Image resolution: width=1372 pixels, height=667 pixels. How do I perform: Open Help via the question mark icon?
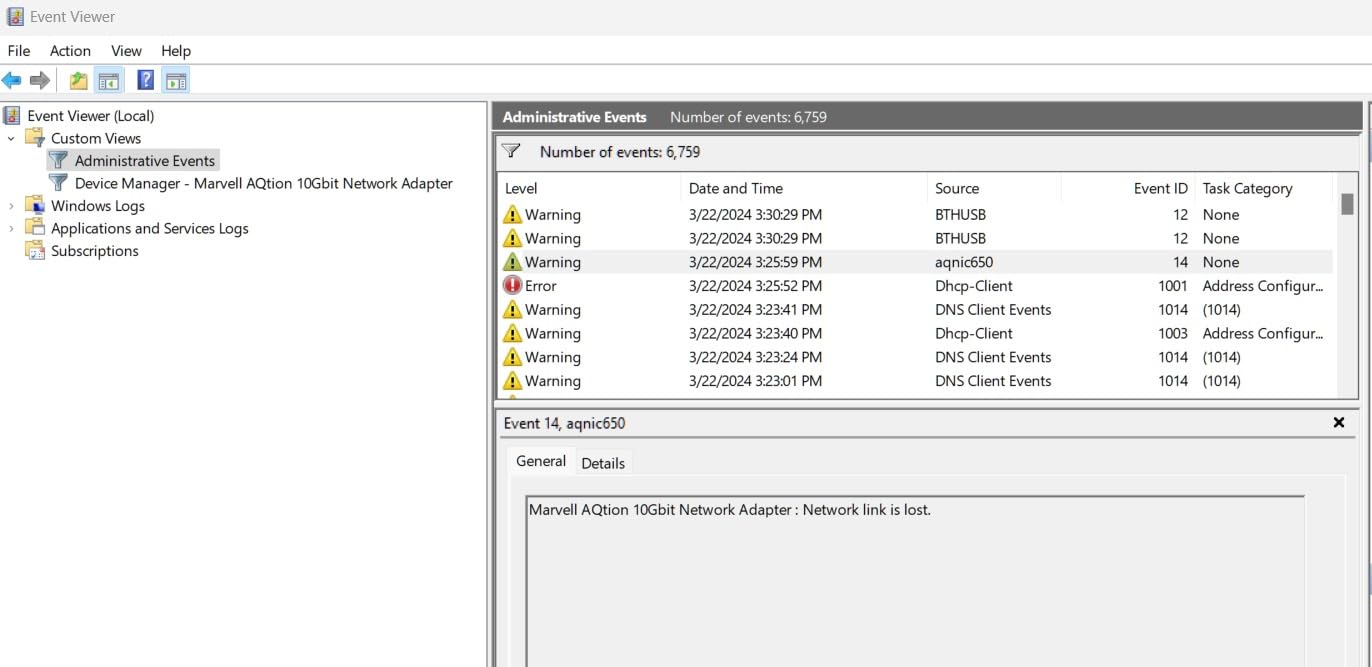tap(146, 81)
